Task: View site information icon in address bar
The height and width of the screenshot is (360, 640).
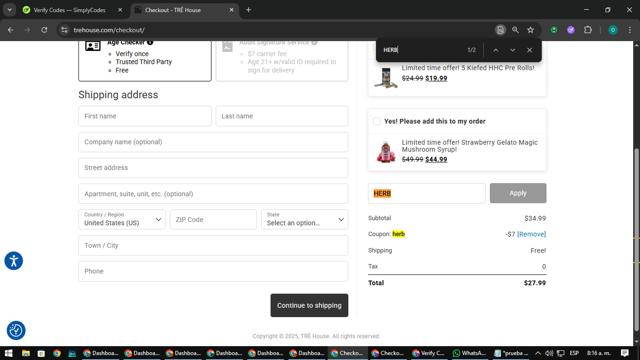Action: (64, 30)
